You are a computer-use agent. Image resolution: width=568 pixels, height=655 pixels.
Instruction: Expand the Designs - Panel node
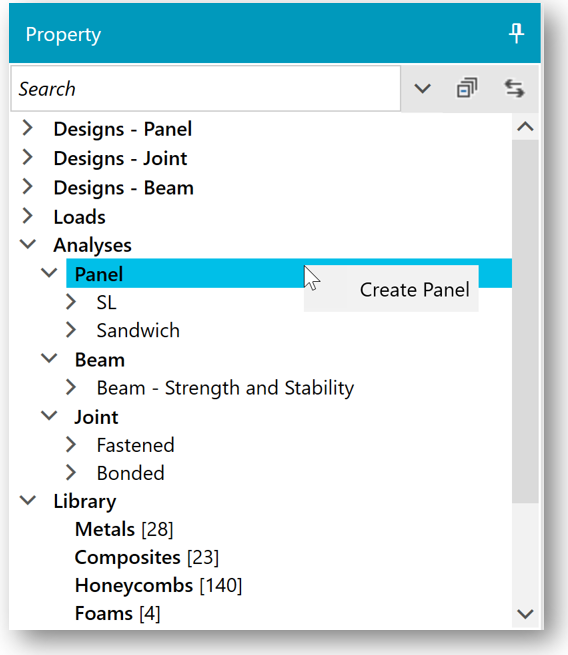click(x=28, y=128)
